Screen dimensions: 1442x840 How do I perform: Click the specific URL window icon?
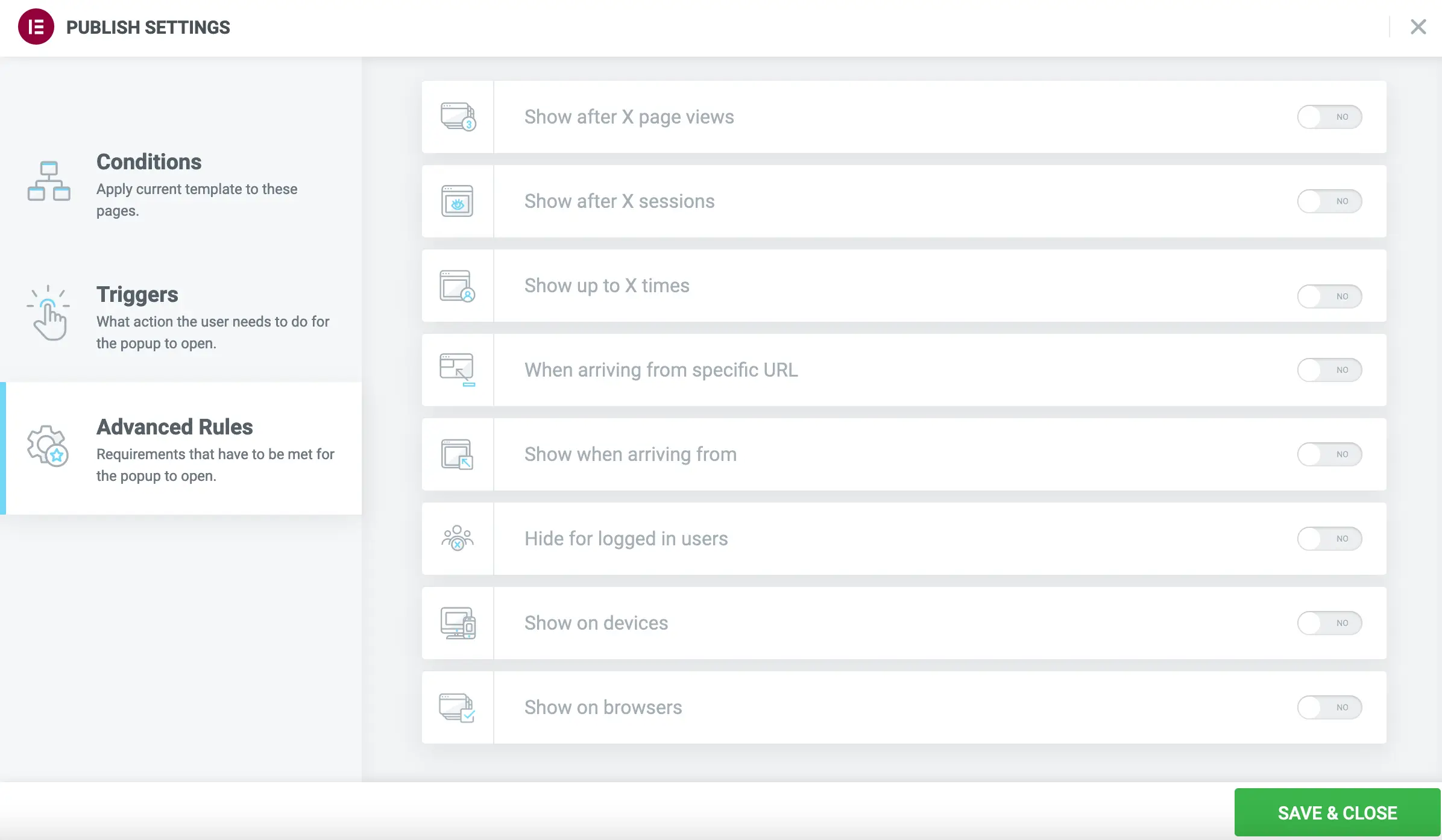[x=458, y=369]
